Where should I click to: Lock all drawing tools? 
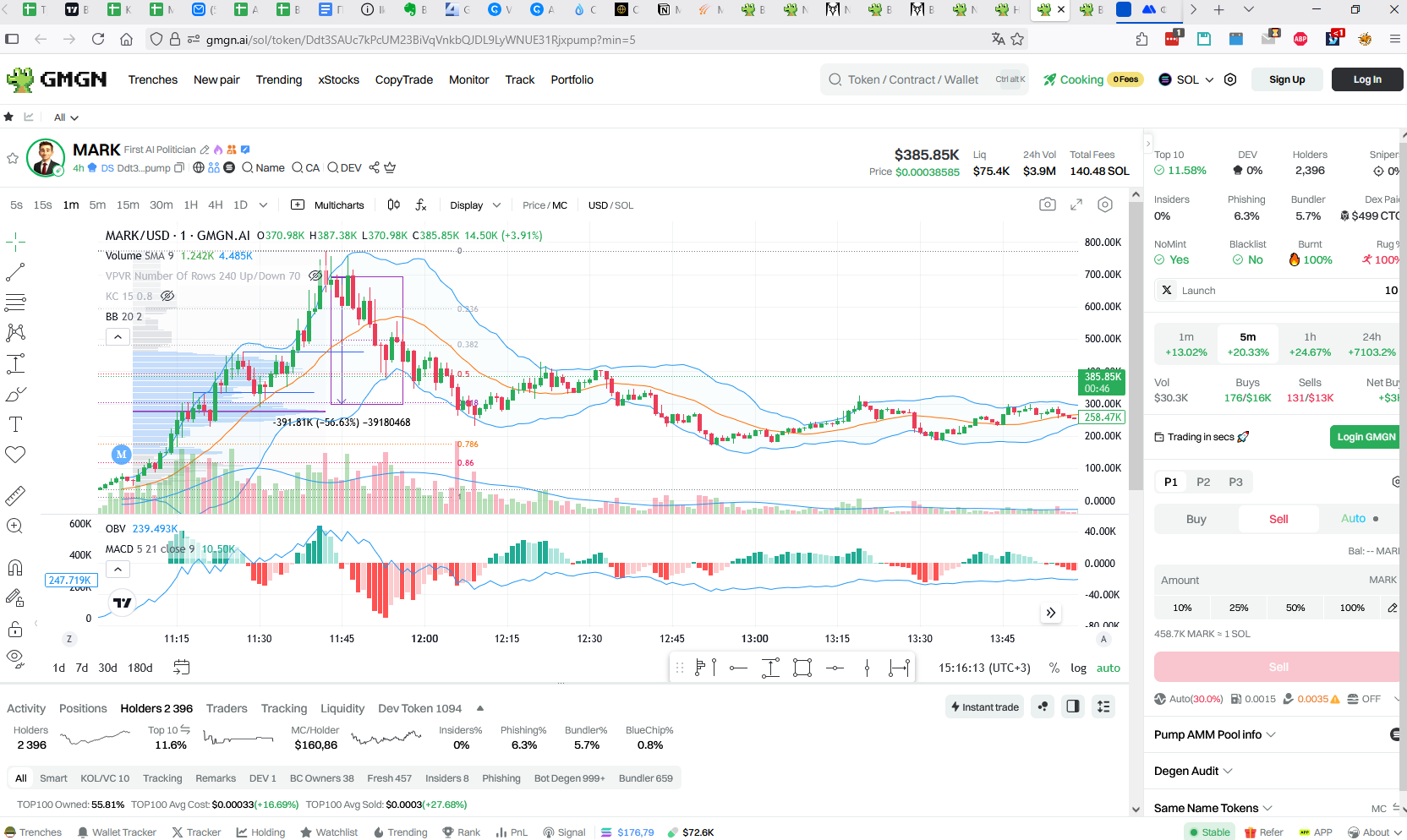coord(15,629)
